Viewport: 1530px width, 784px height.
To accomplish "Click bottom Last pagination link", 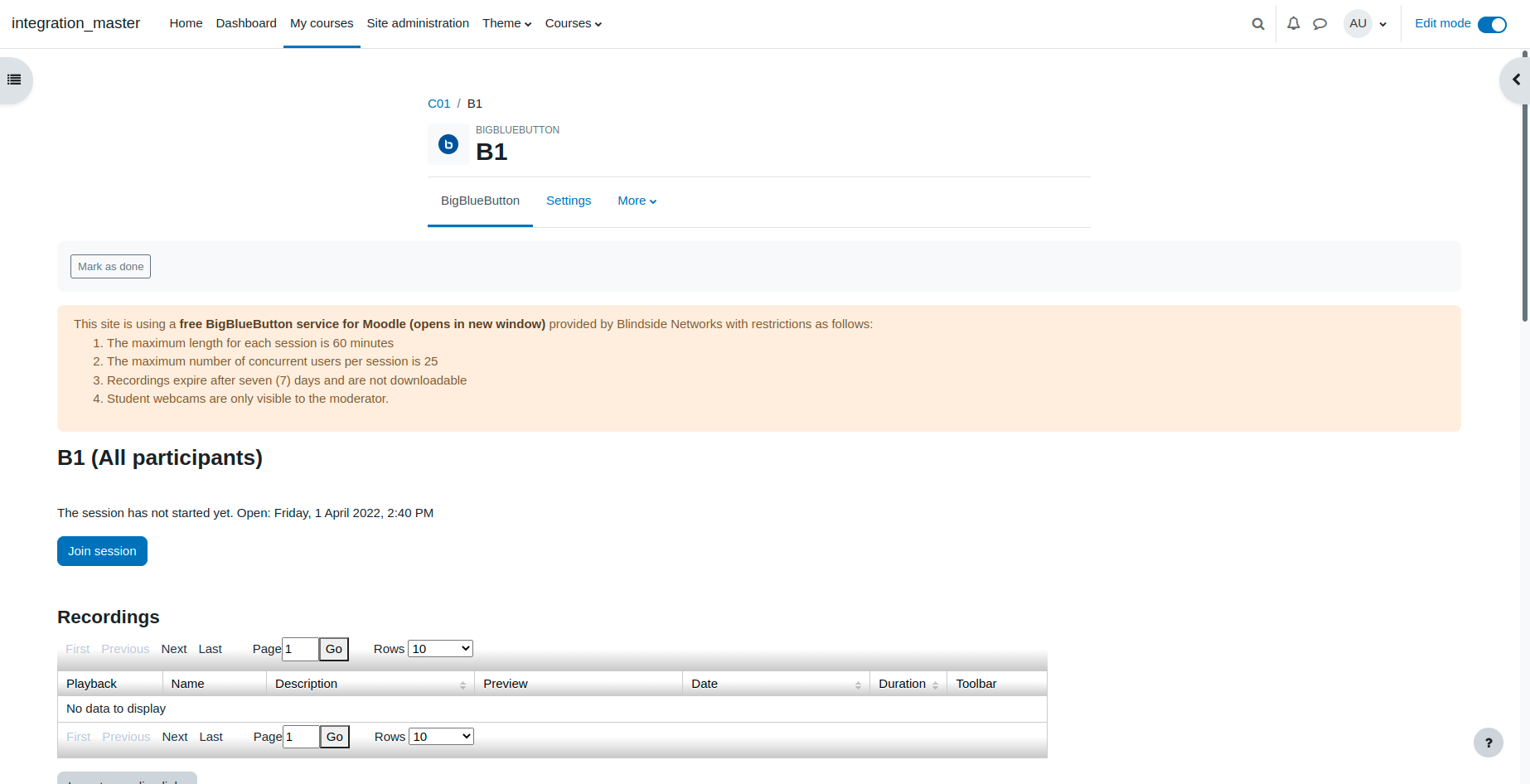I will [x=211, y=737].
